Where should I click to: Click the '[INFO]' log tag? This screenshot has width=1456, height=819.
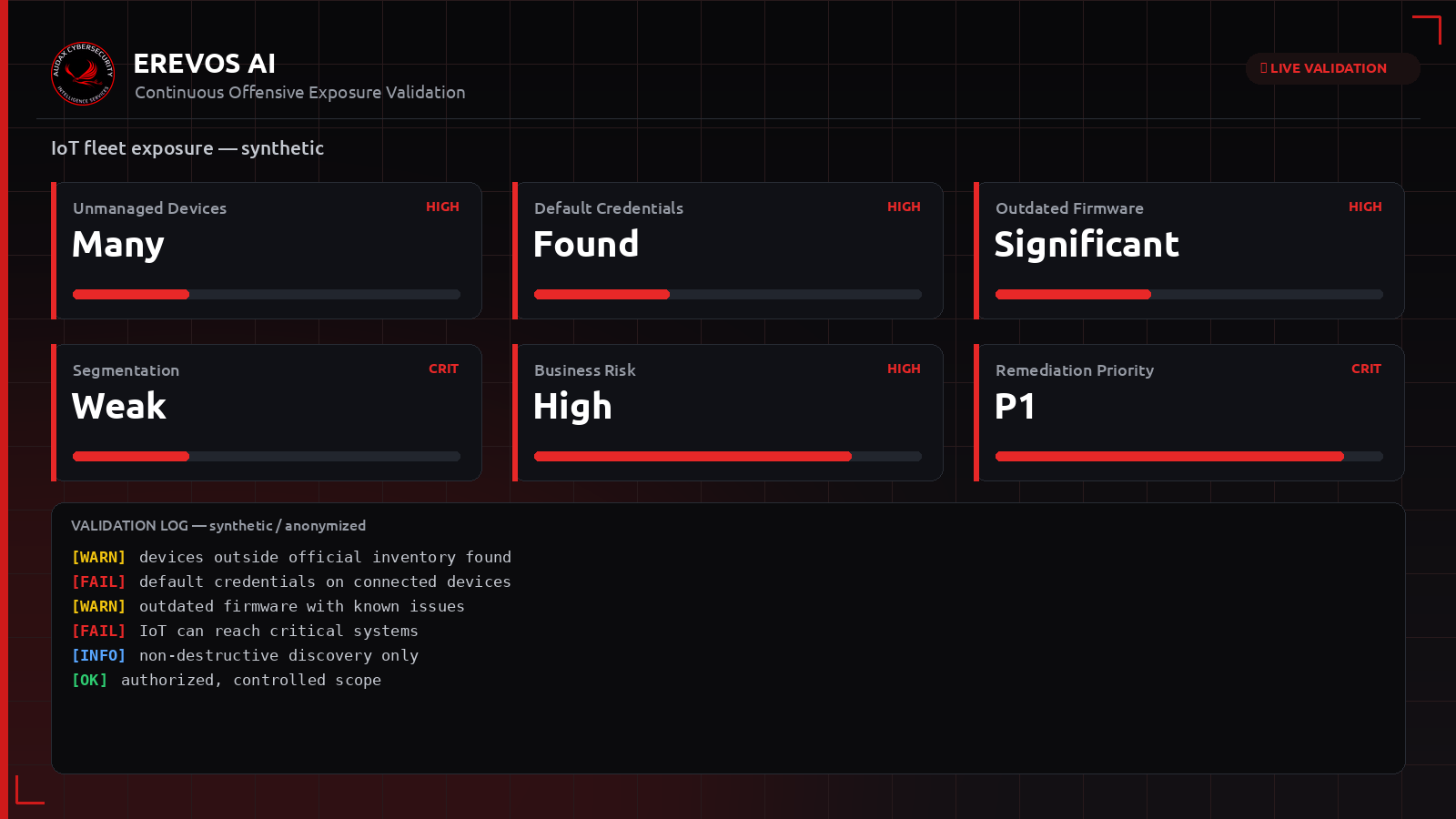pos(98,655)
